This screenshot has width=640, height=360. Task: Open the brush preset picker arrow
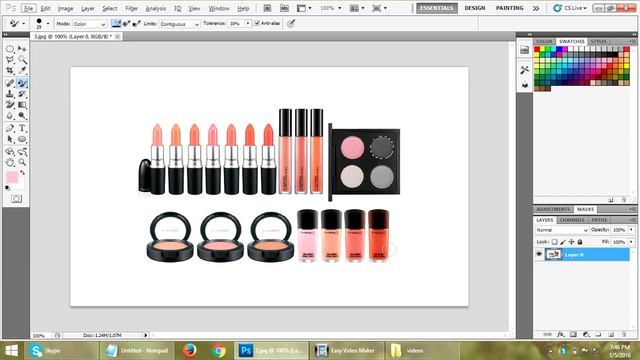pyautogui.click(x=48, y=24)
